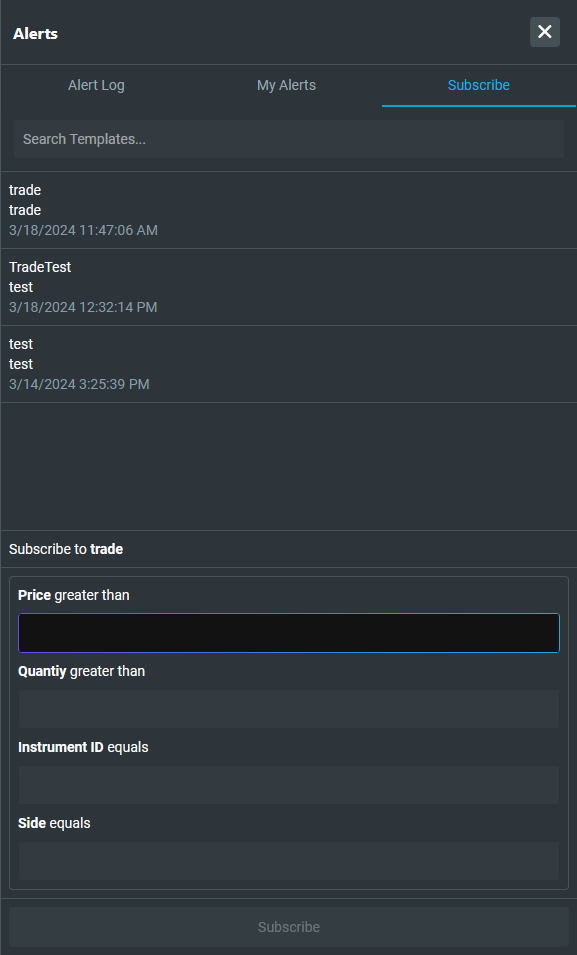
Task: Click the Subscribe button at bottom
Action: coord(289,927)
